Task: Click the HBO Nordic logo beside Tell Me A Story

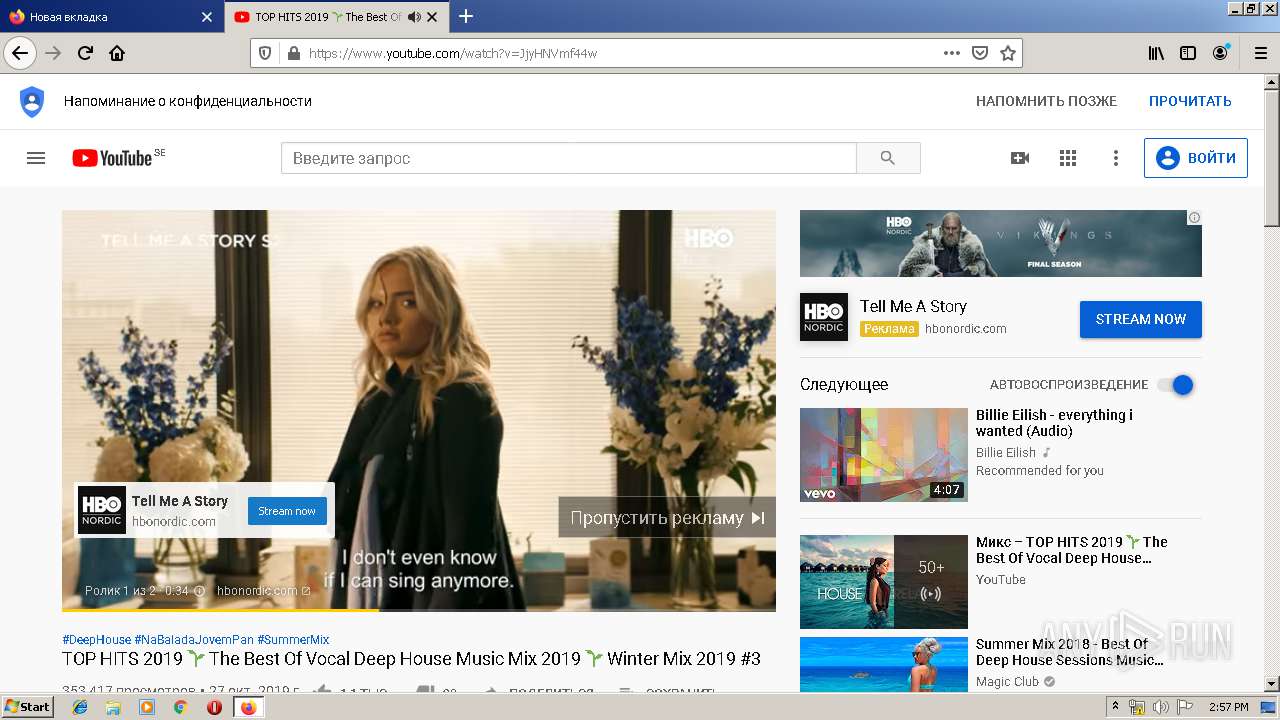Action: click(x=824, y=317)
